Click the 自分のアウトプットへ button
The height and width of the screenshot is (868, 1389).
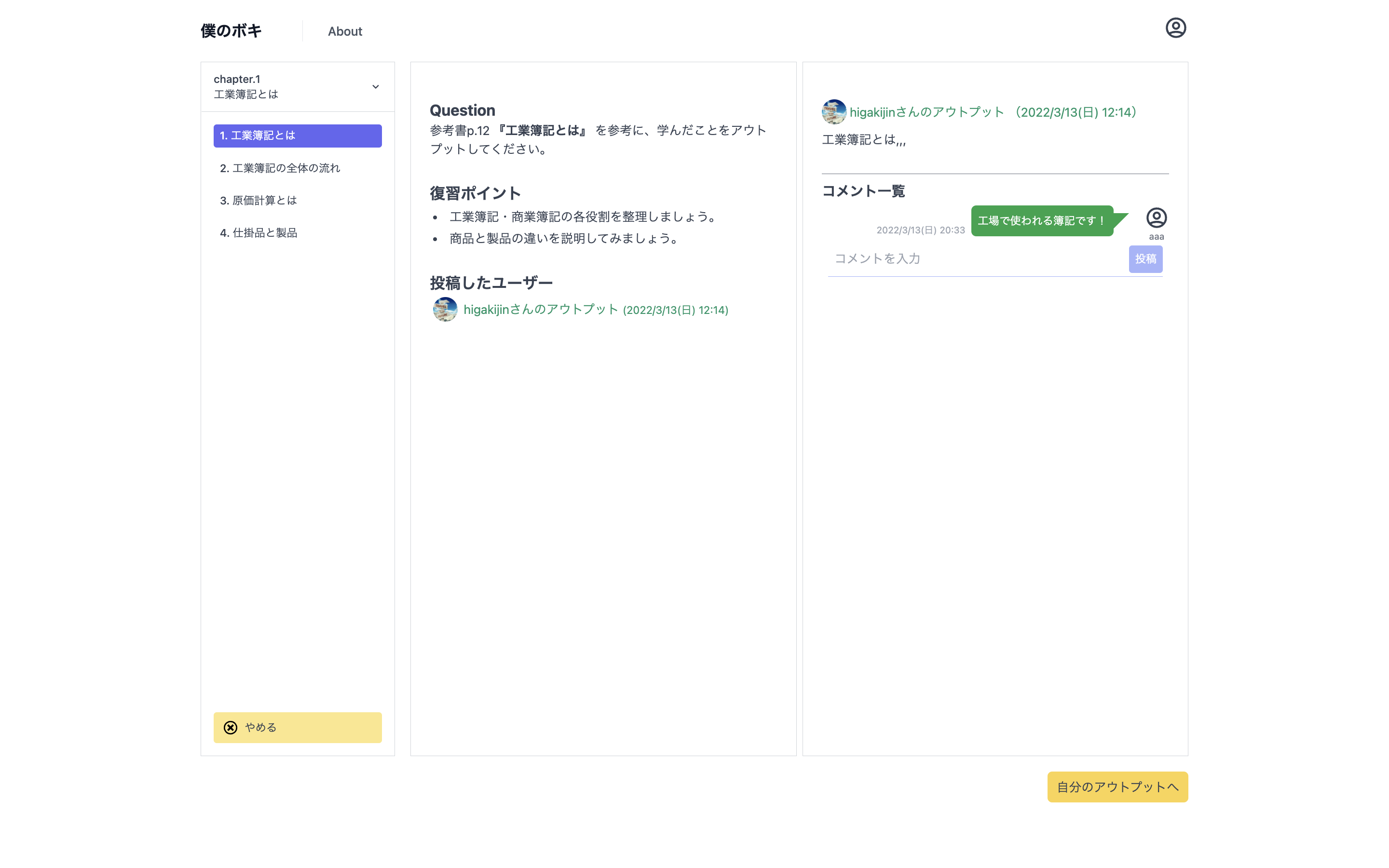[1117, 787]
